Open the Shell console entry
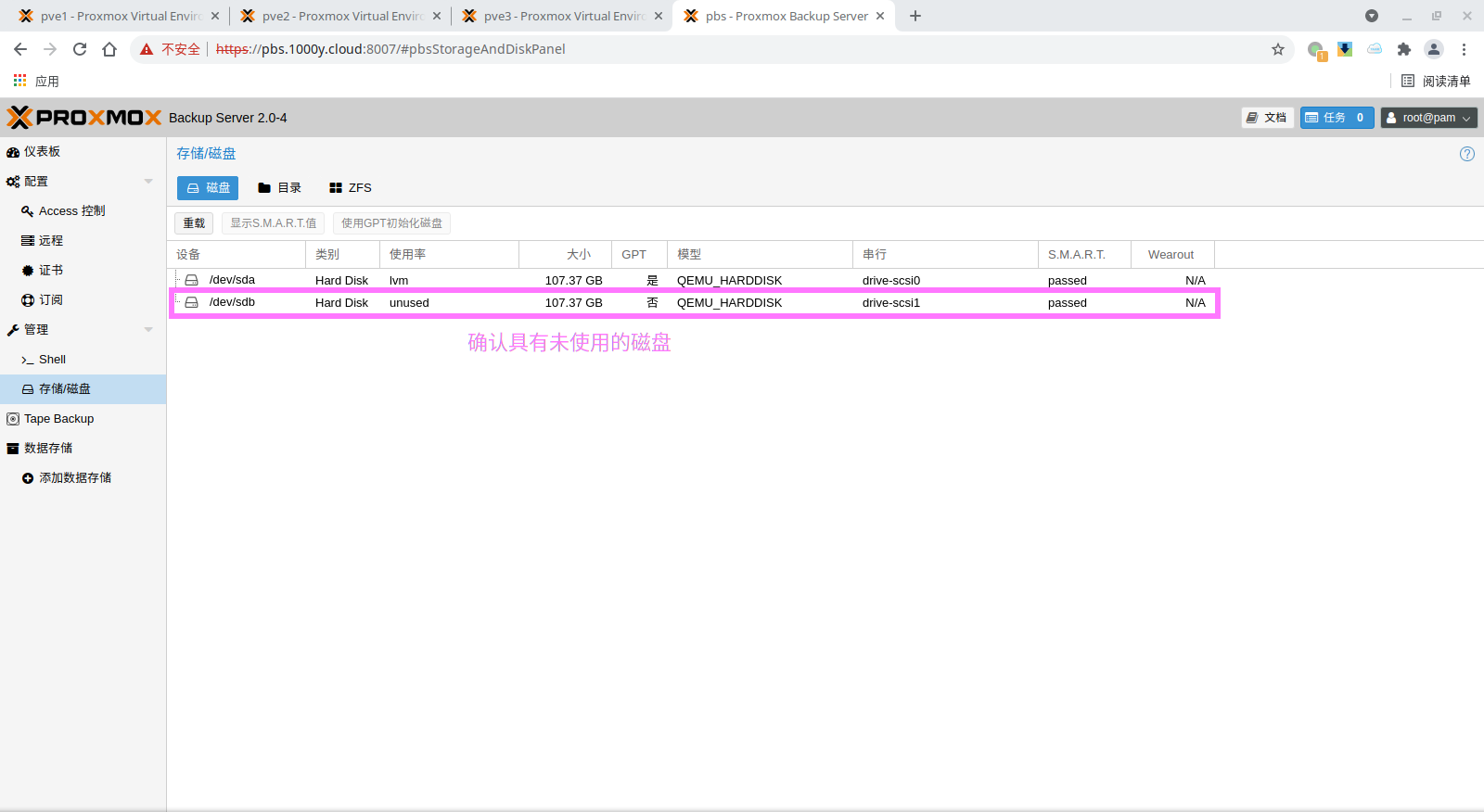This screenshot has width=1484, height=812. [x=52, y=360]
